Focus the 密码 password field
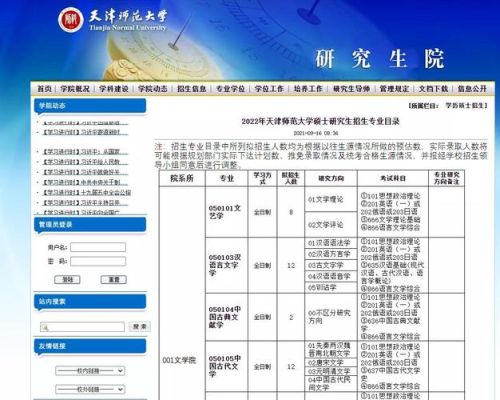Viewport: 500px width, 400px height. (98, 261)
